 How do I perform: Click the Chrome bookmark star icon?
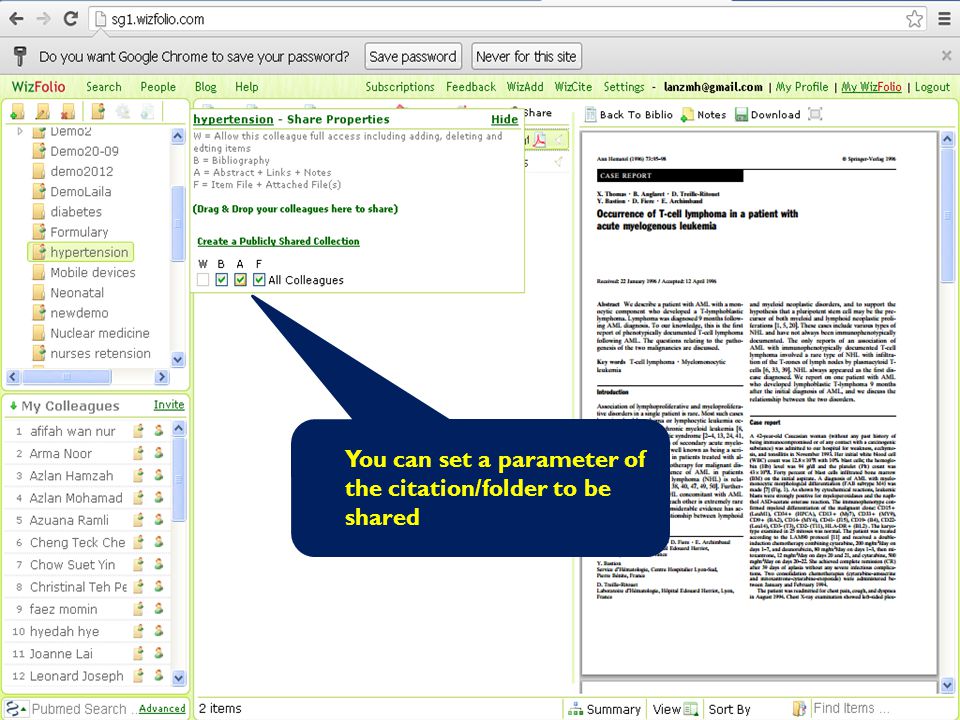[914, 19]
